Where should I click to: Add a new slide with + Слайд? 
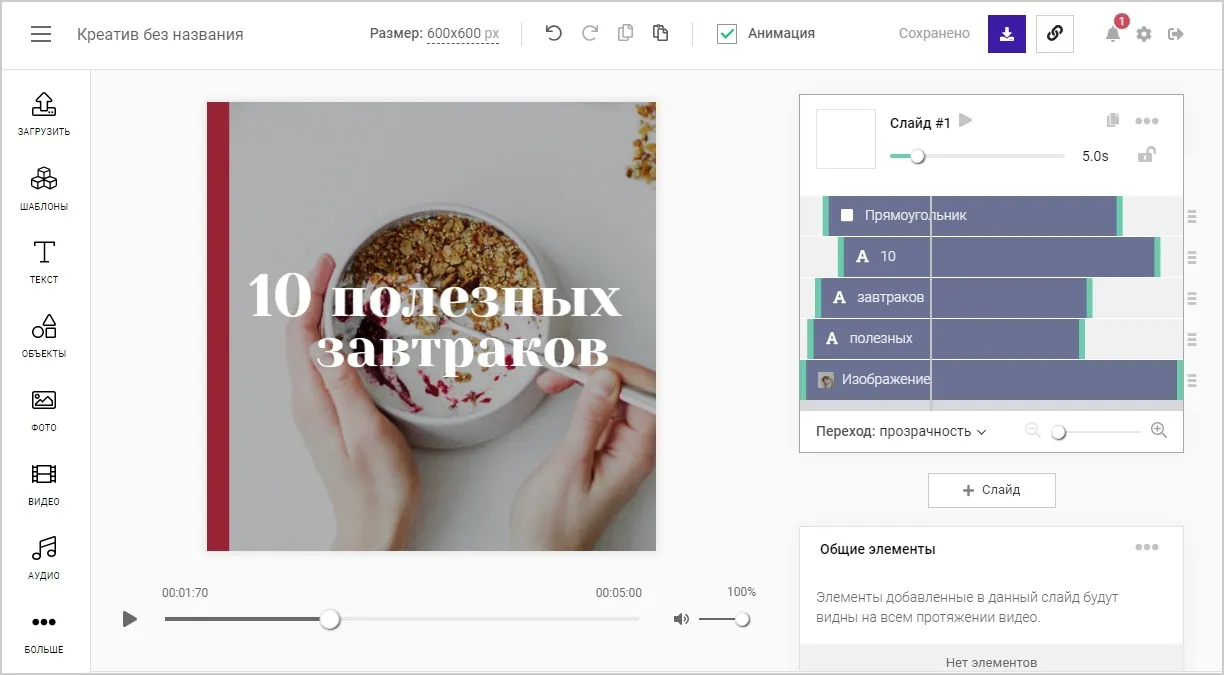pyautogui.click(x=991, y=490)
